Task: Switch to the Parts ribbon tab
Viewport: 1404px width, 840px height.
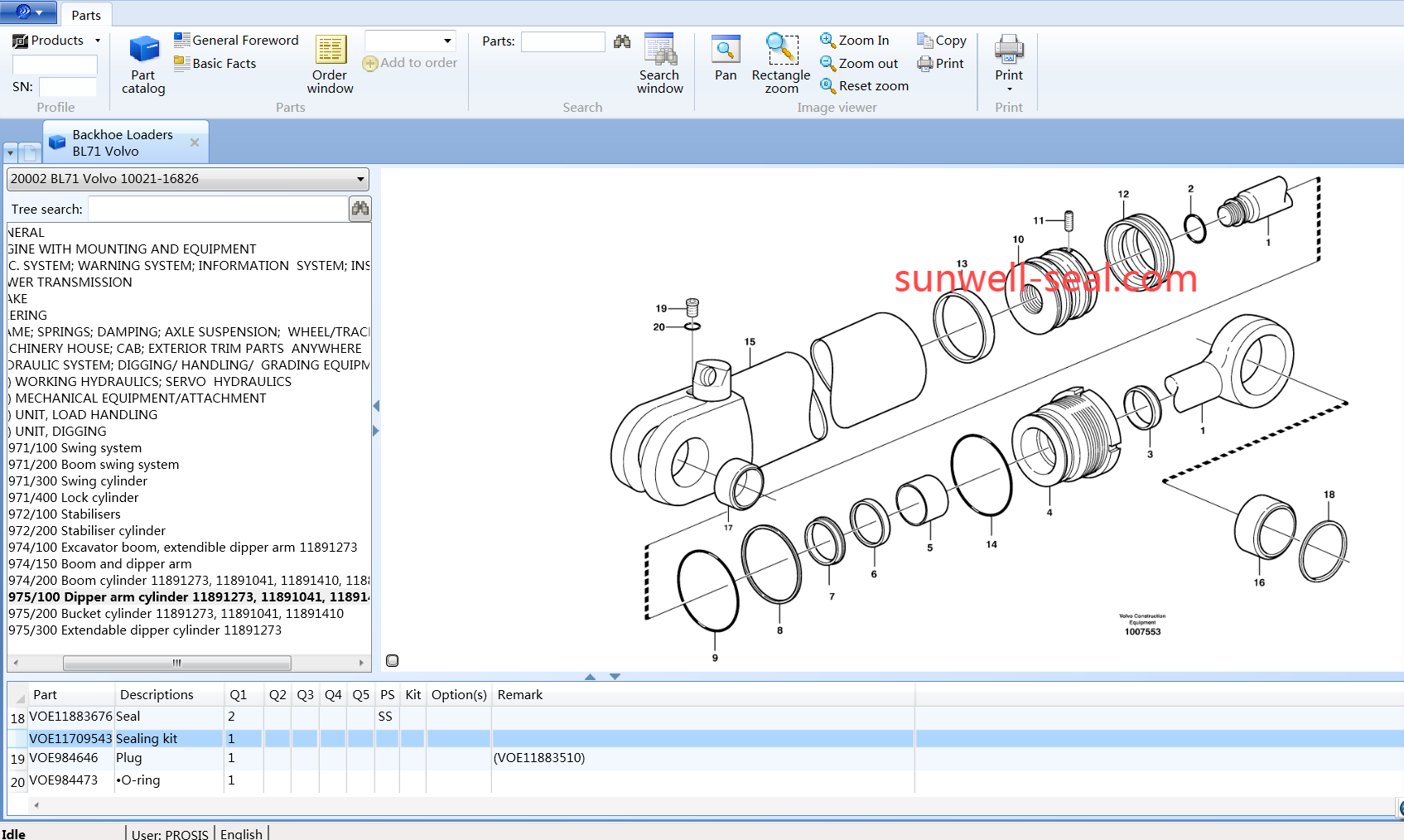Action: [86, 15]
